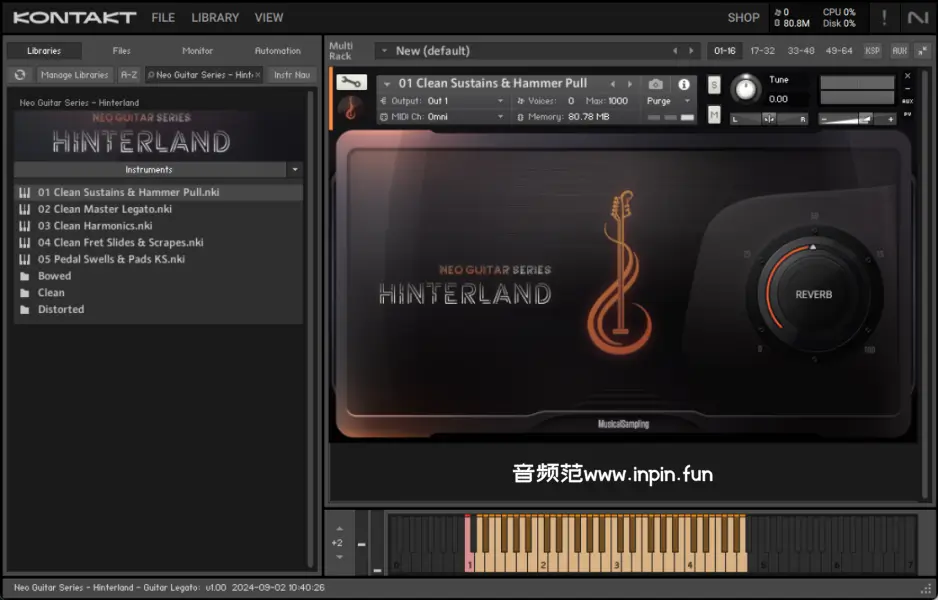Click the exclamation warning icon in header
938x600 pixels.
tap(883, 18)
